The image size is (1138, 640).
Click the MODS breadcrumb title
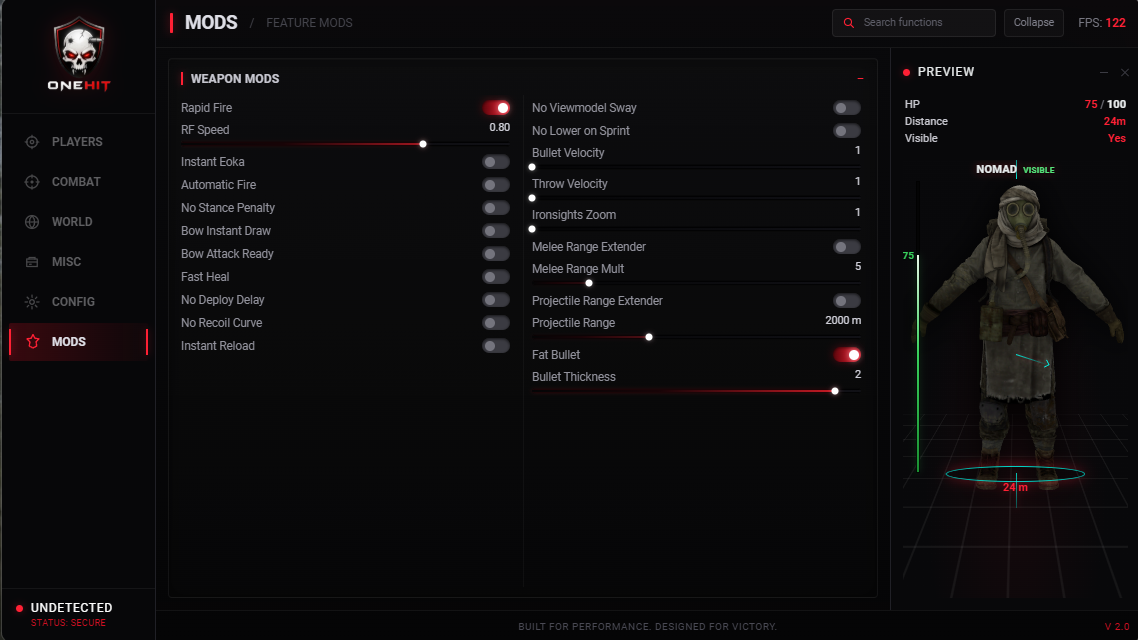(x=211, y=22)
